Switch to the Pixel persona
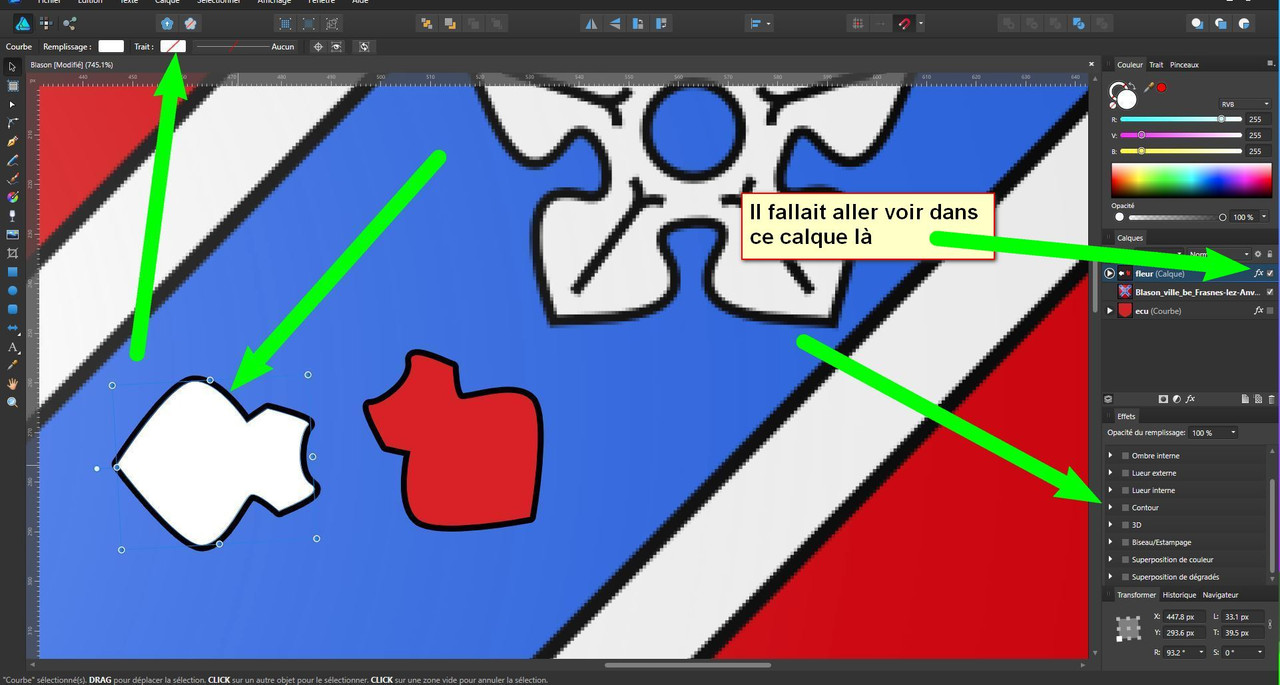The height and width of the screenshot is (685, 1280). coord(47,23)
